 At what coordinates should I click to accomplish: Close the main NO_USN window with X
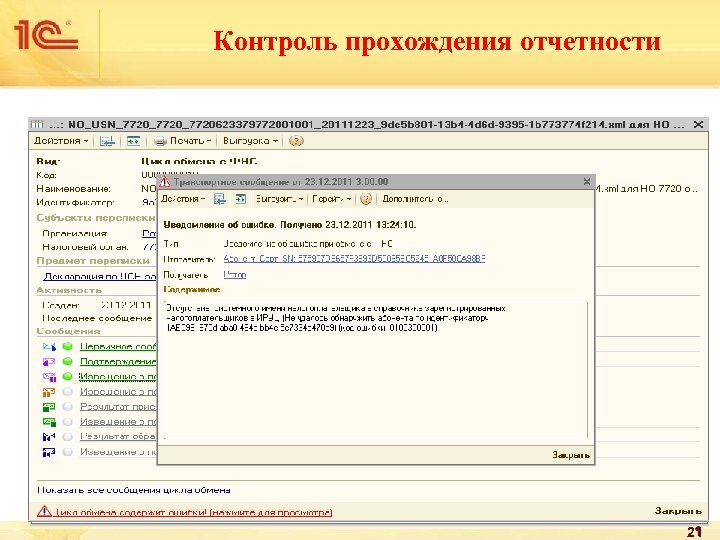(x=698, y=124)
